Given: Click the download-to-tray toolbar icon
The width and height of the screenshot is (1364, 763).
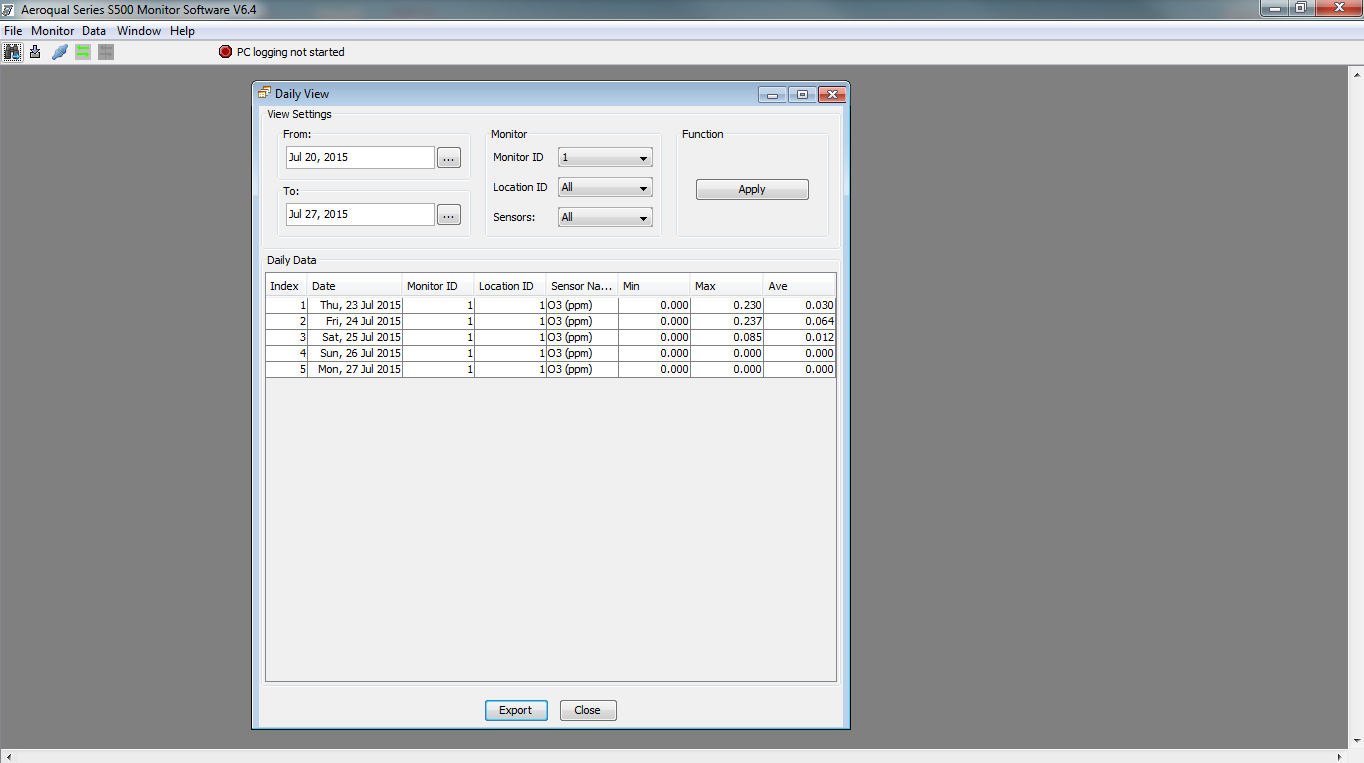Looking at the screenshot, I should coord(35,52).
